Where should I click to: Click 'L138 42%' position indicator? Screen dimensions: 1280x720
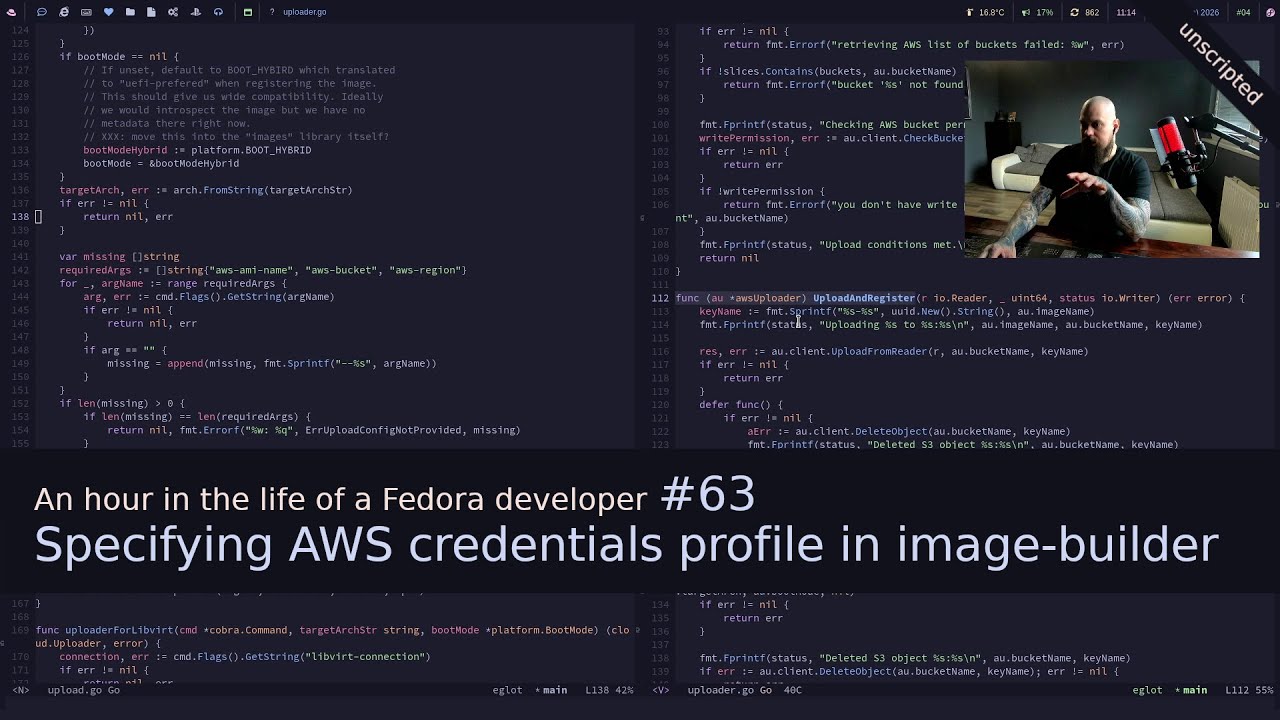pyautogui.click(x=609, y=690)
